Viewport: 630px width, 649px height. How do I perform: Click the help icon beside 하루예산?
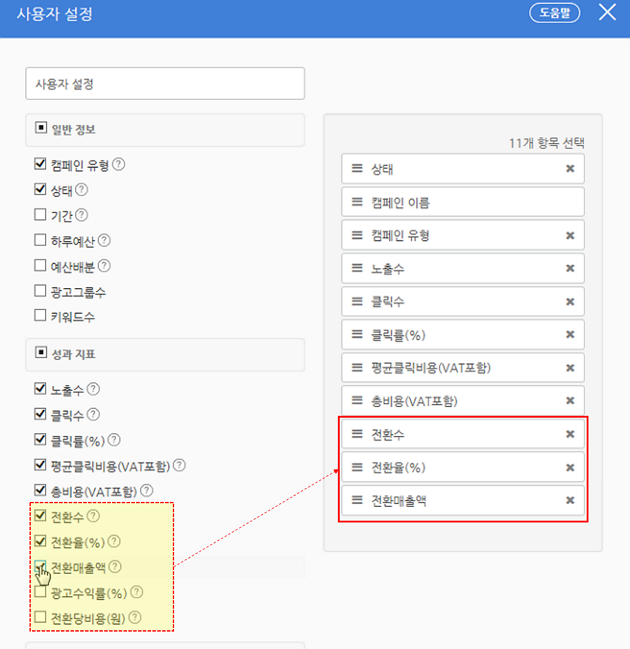point(104,241)
